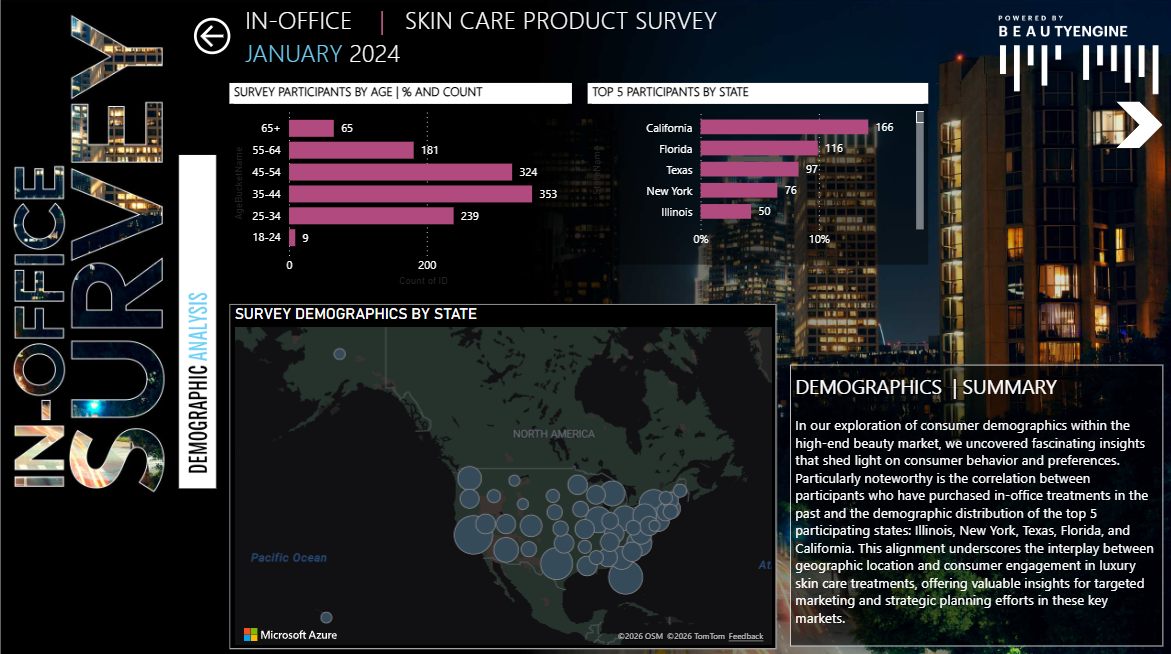The image size is (1171, 654).
Task: Click the Texas bar in state chart
Action: 749,169
